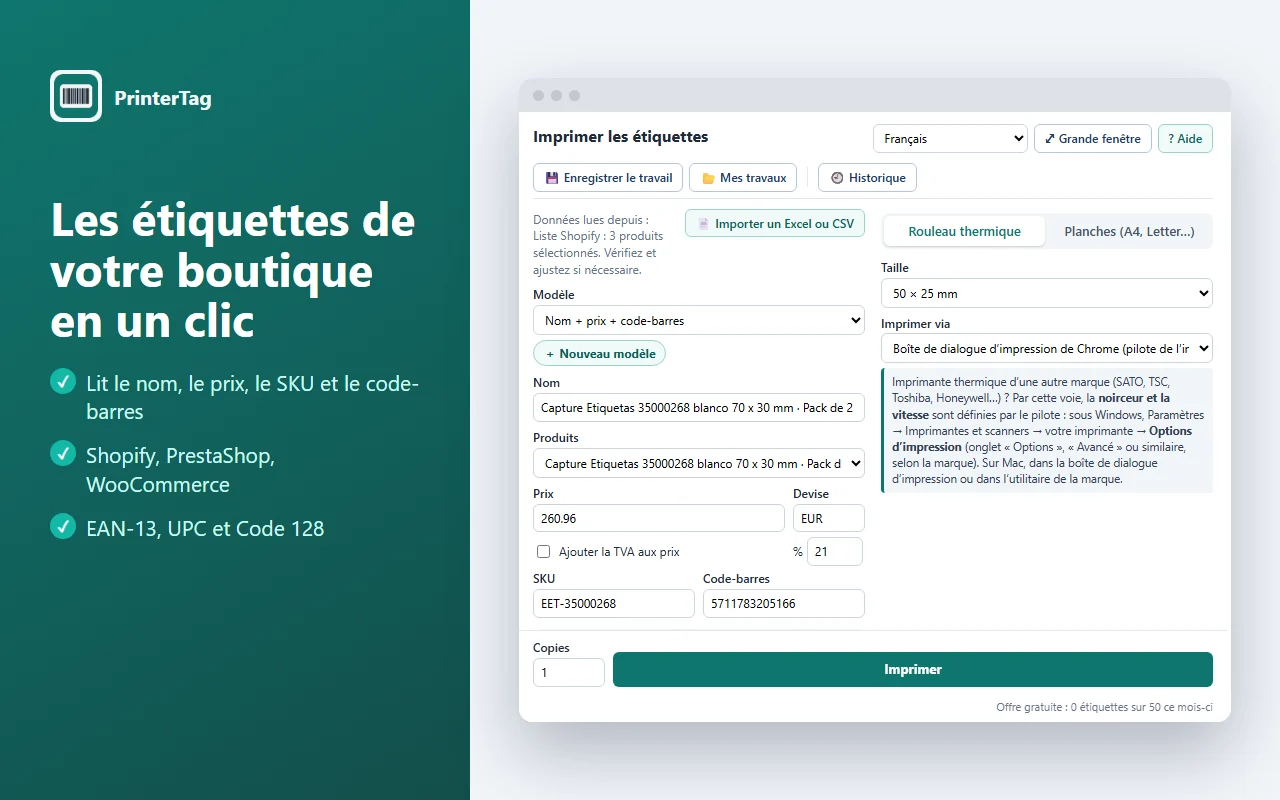Switch to Planches (A4, Letter...) tab
This screenshot has width=1280, height=800.
point(1129,231)
